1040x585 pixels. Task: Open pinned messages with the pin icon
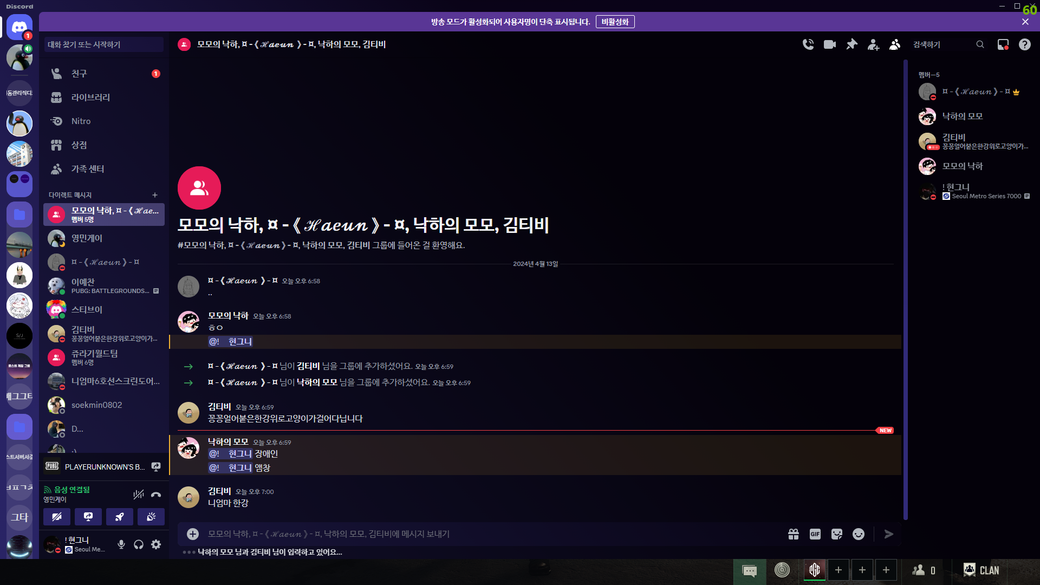point(852,45)
